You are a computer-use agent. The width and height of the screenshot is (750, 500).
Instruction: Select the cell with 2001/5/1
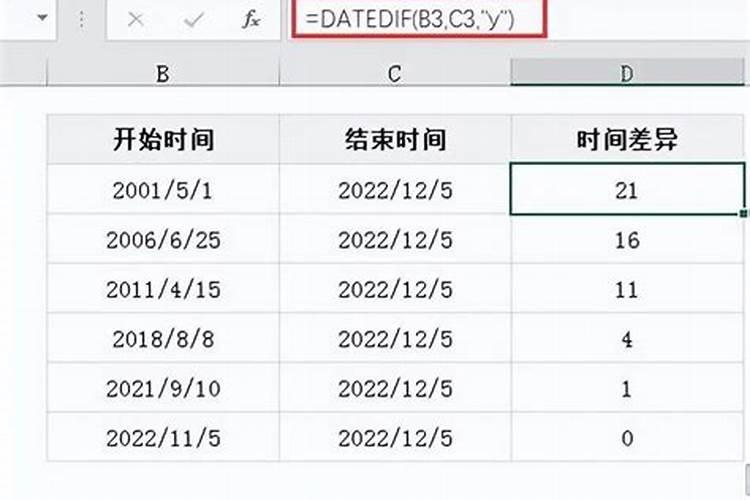(x=163, y=189)
